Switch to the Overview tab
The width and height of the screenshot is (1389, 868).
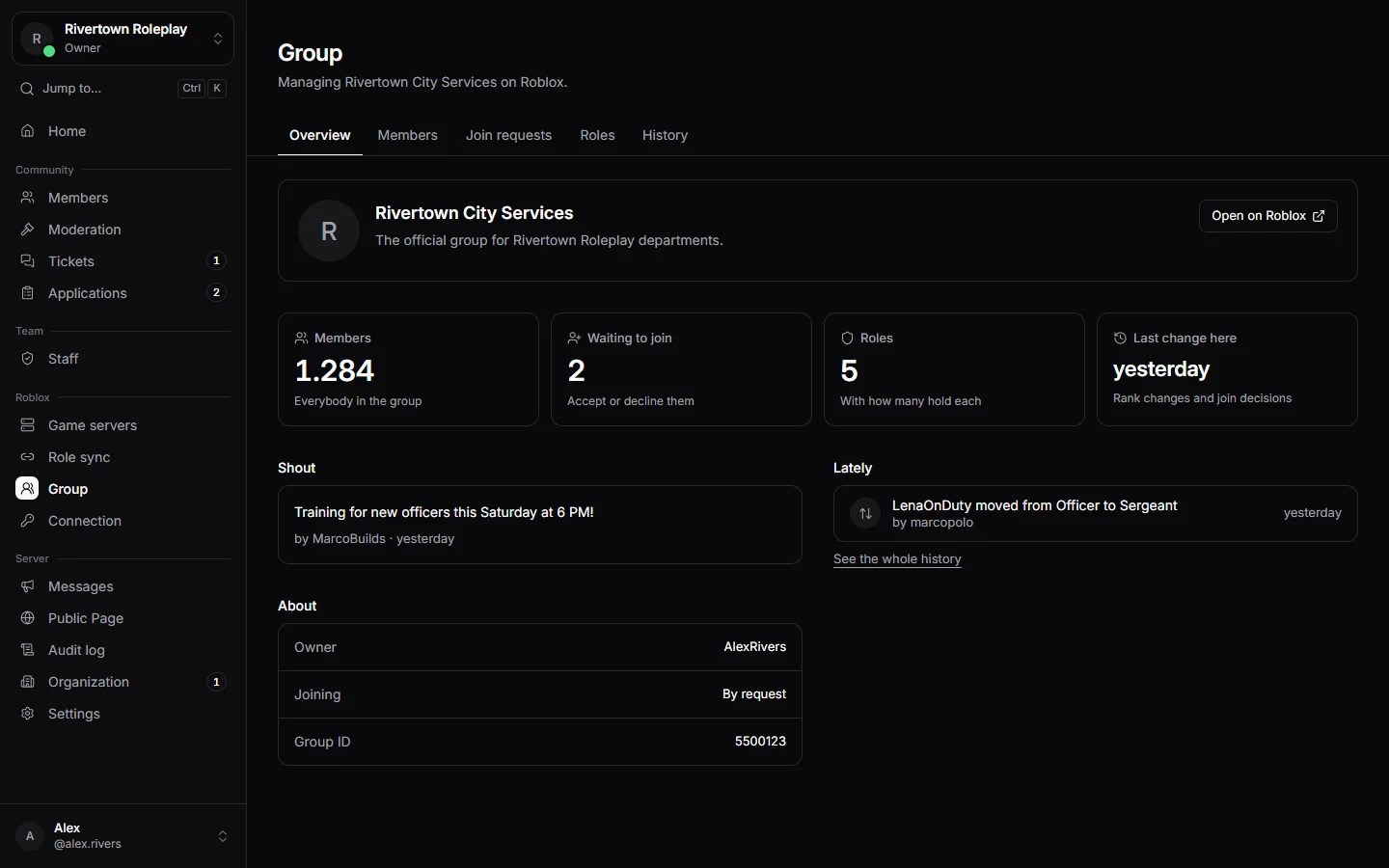point(320,135)
